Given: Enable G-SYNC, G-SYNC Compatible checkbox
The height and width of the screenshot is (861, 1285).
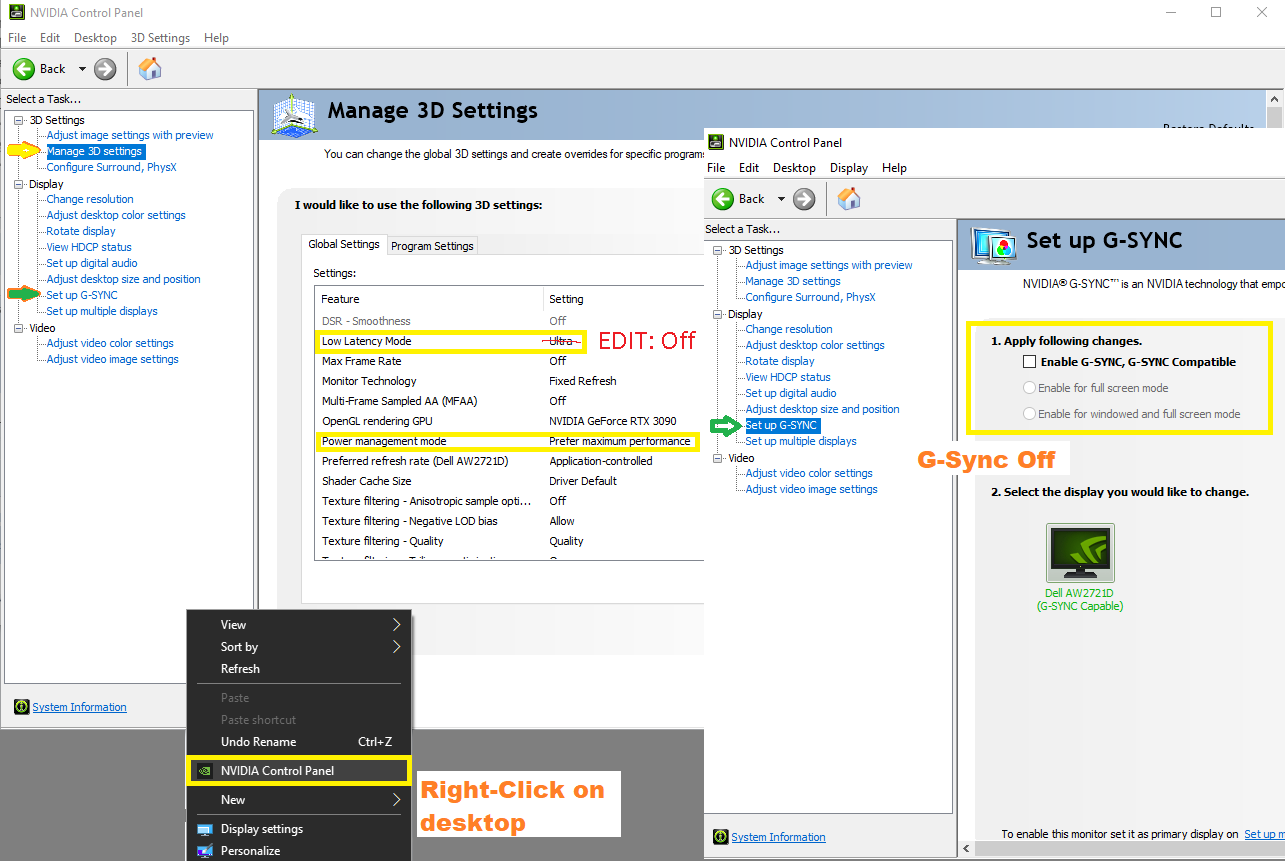Looking at the screenshot, I should (x=1029, y=362).
